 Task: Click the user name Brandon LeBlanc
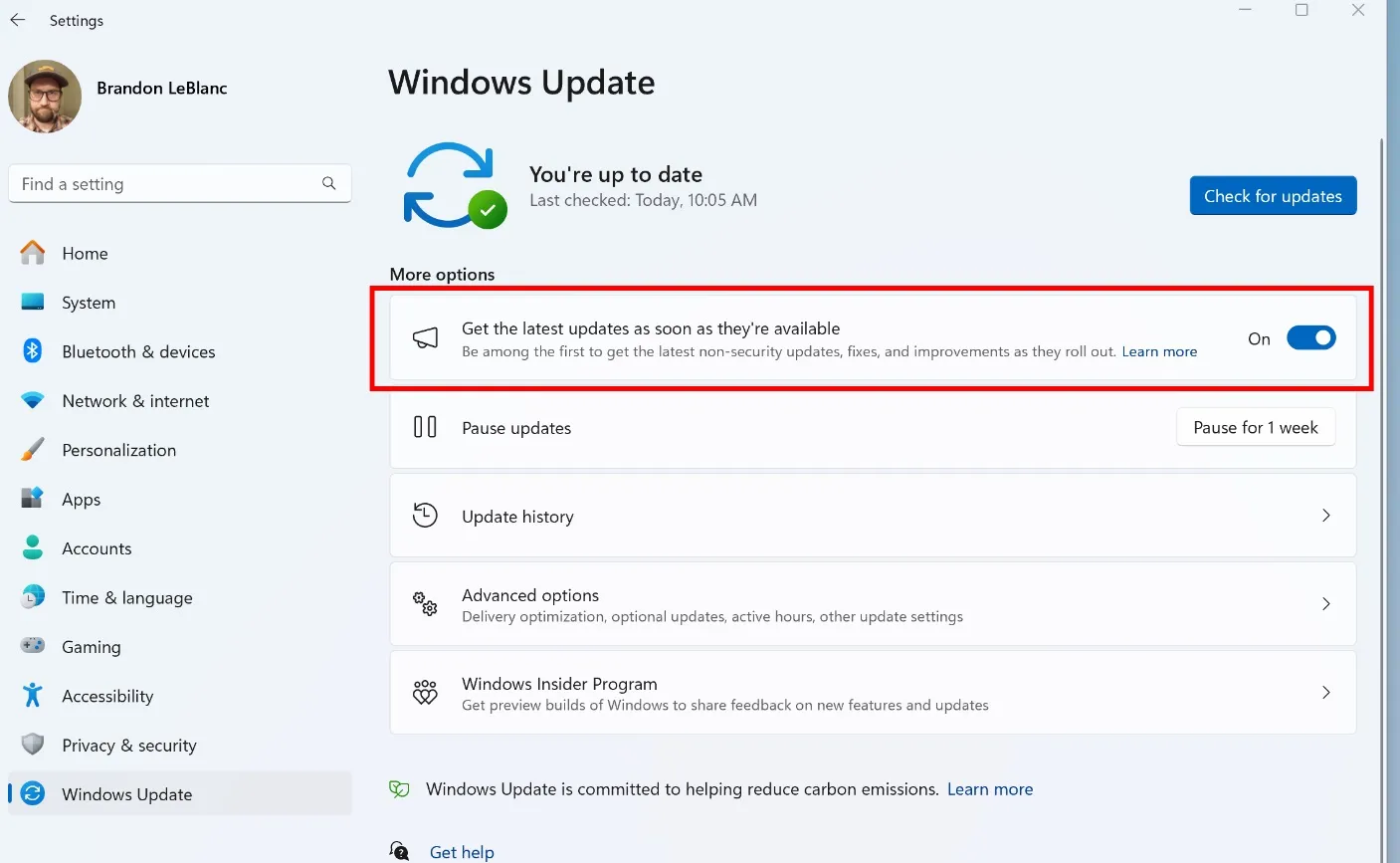pos(162,89)
